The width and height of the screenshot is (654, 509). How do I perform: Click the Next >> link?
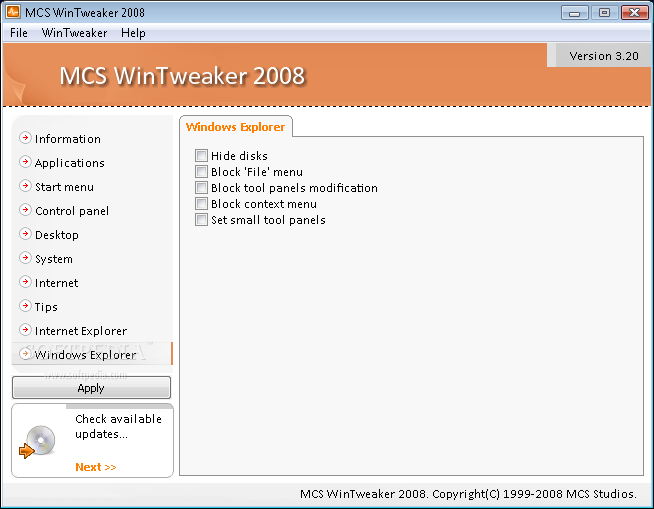click(x=96, y=467)
